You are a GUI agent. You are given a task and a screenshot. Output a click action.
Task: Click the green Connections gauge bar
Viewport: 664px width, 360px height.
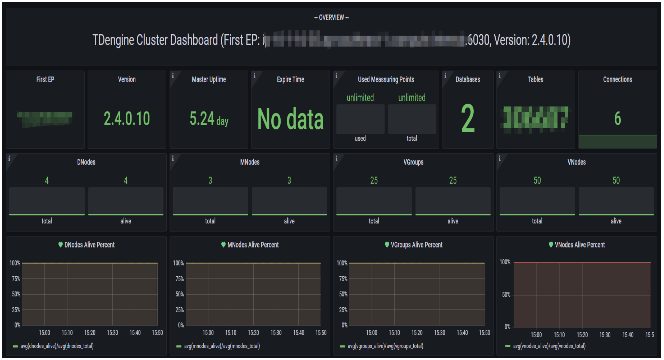pyautogui.click(x=617, y=141)
